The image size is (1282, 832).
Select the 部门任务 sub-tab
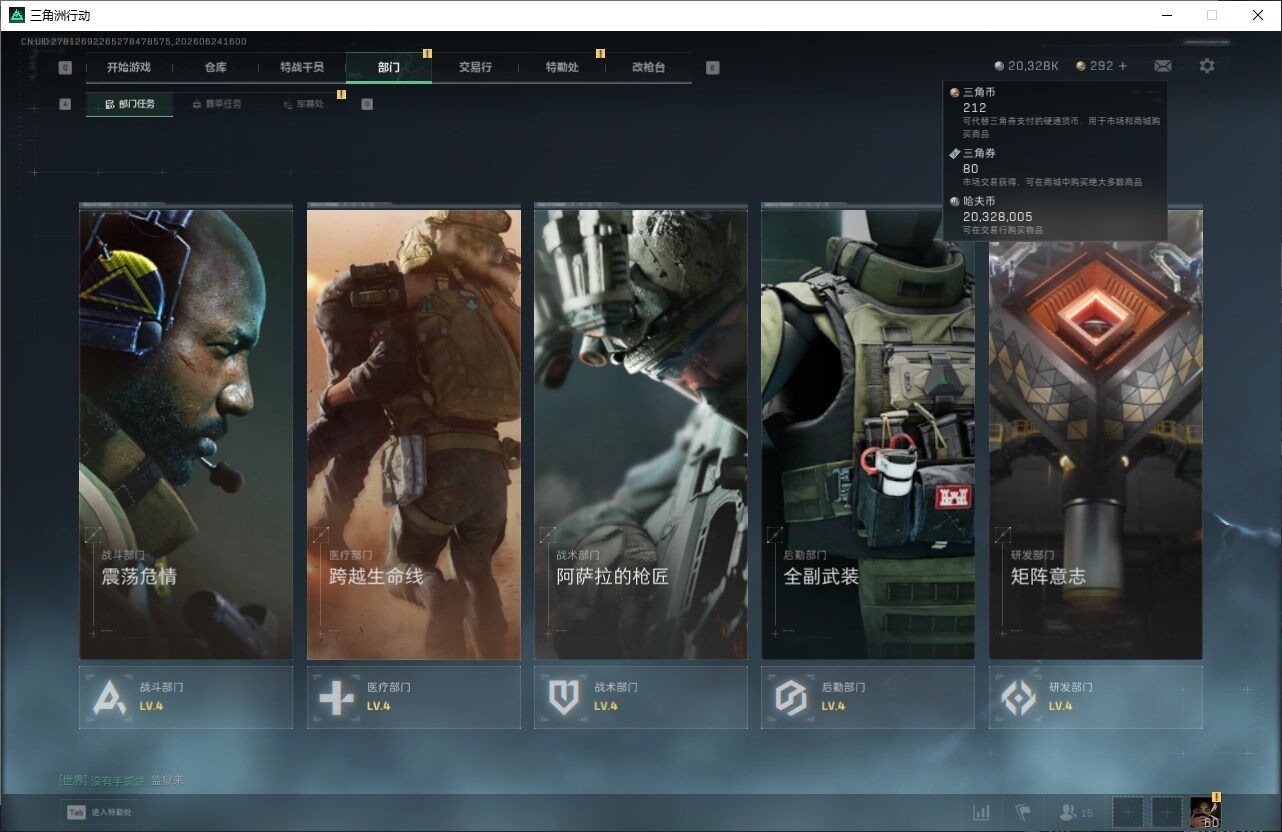pyautogui.click(x=130, y=104)
